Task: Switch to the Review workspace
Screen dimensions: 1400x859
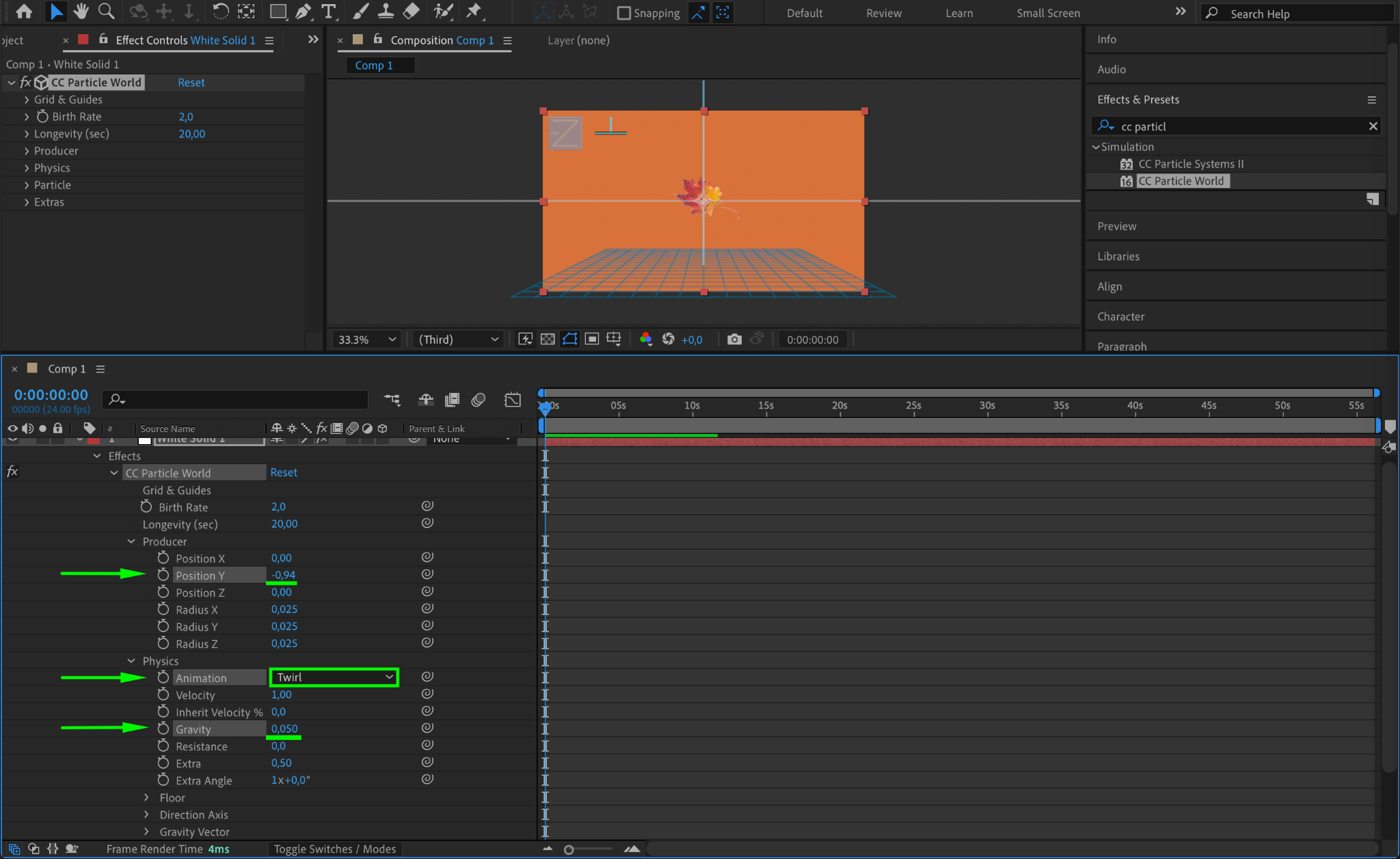Action: pyautogui.click(x=883, y=13)
